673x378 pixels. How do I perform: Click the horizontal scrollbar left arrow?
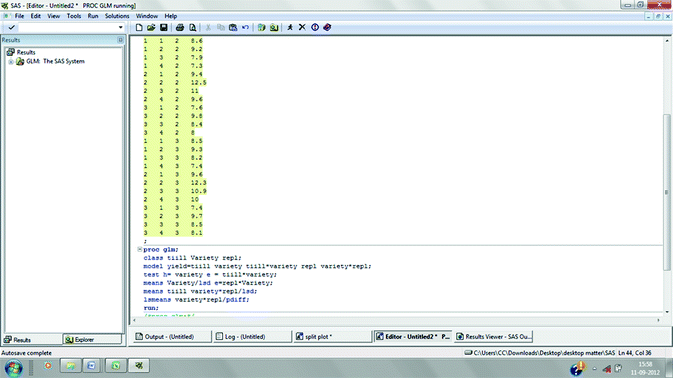(x=134, y=320)
